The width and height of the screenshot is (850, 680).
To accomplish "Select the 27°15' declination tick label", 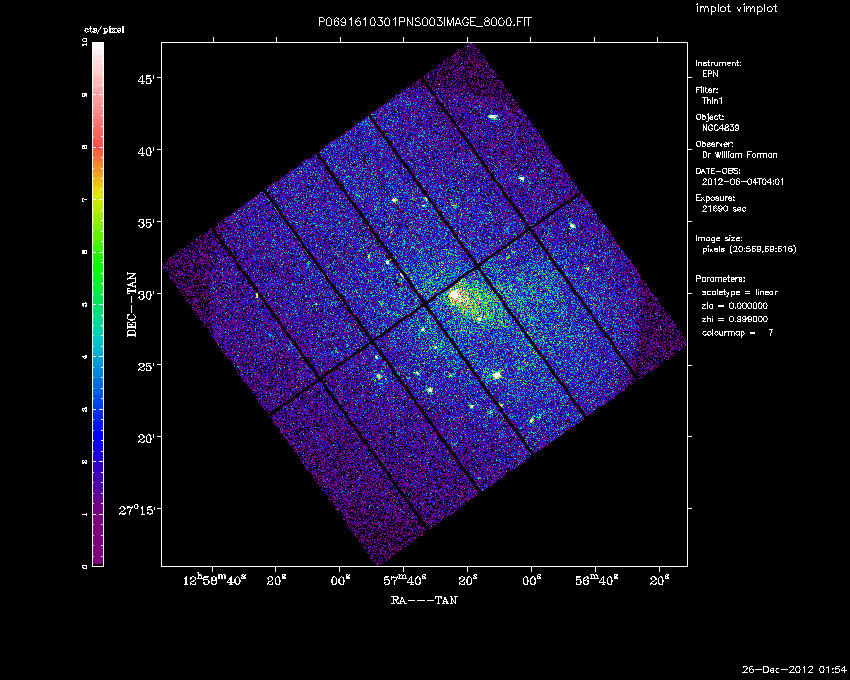I will 138,510.
